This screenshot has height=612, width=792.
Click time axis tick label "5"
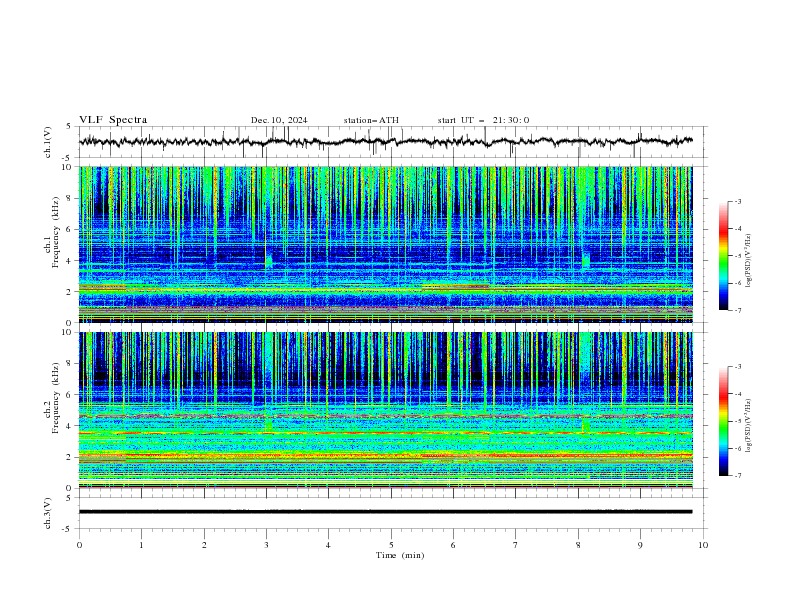[391, 545]
